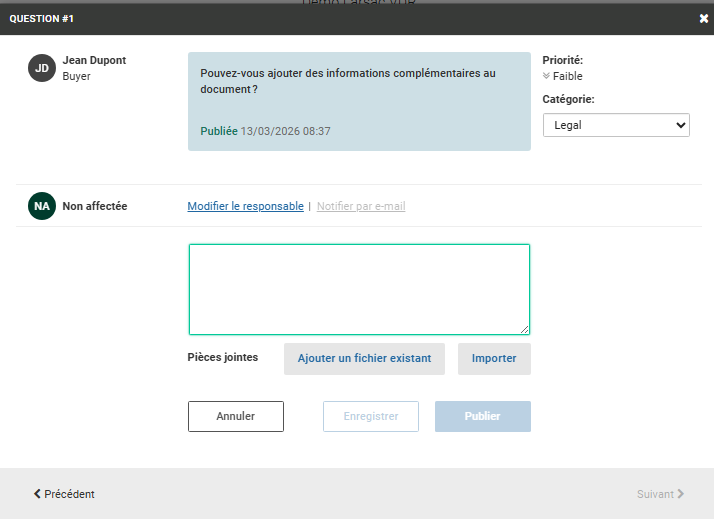Focus the answer text area
This screenshot has height=519, width=714.
[359, 289]
